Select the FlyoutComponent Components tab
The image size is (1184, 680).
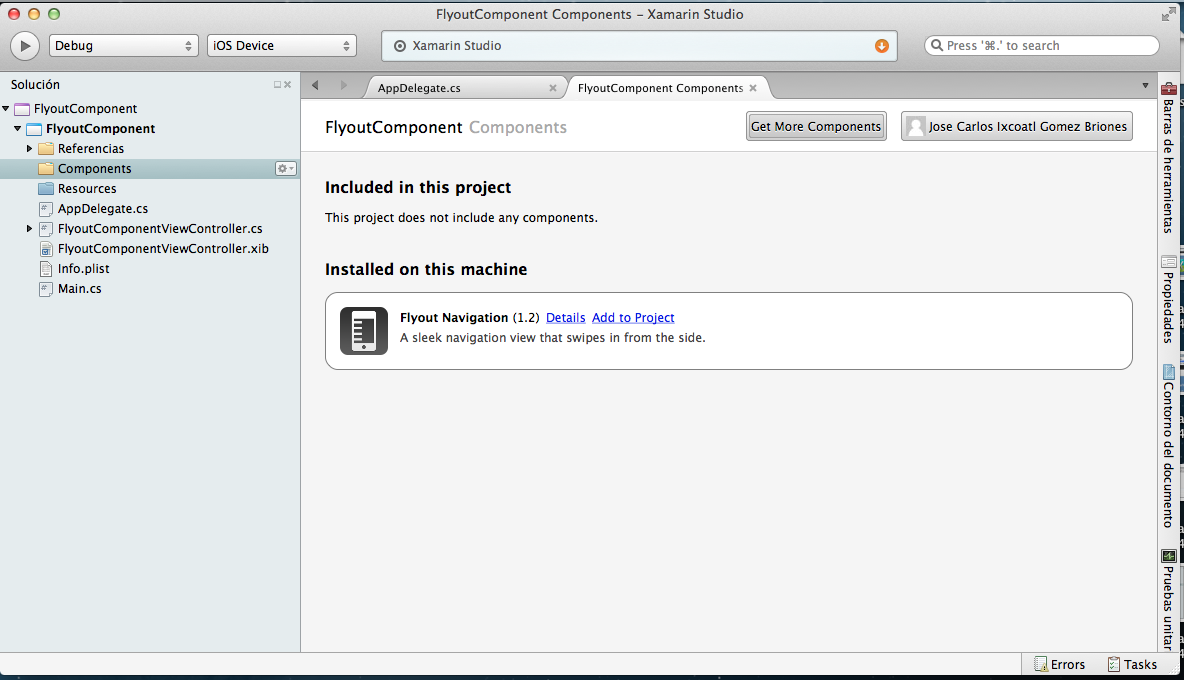[x=660, y=88]
